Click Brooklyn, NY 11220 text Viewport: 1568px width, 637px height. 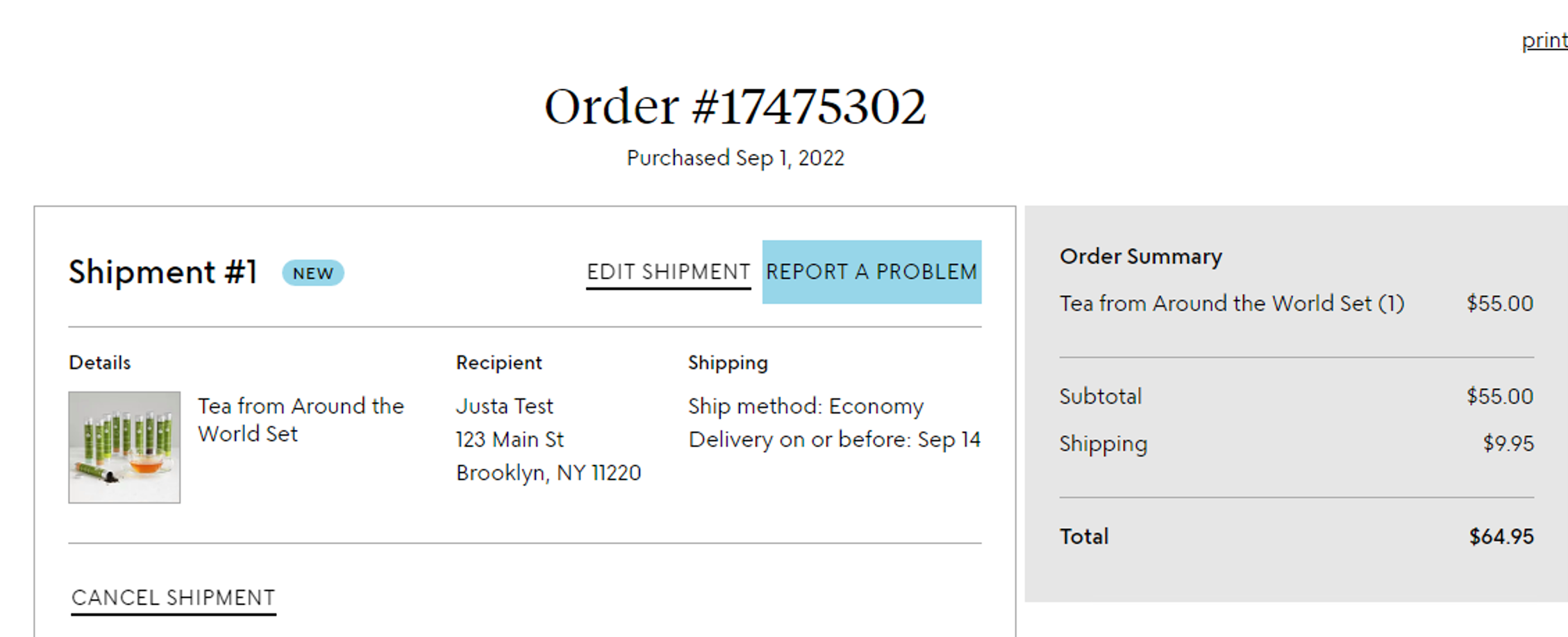click(549, 473)
